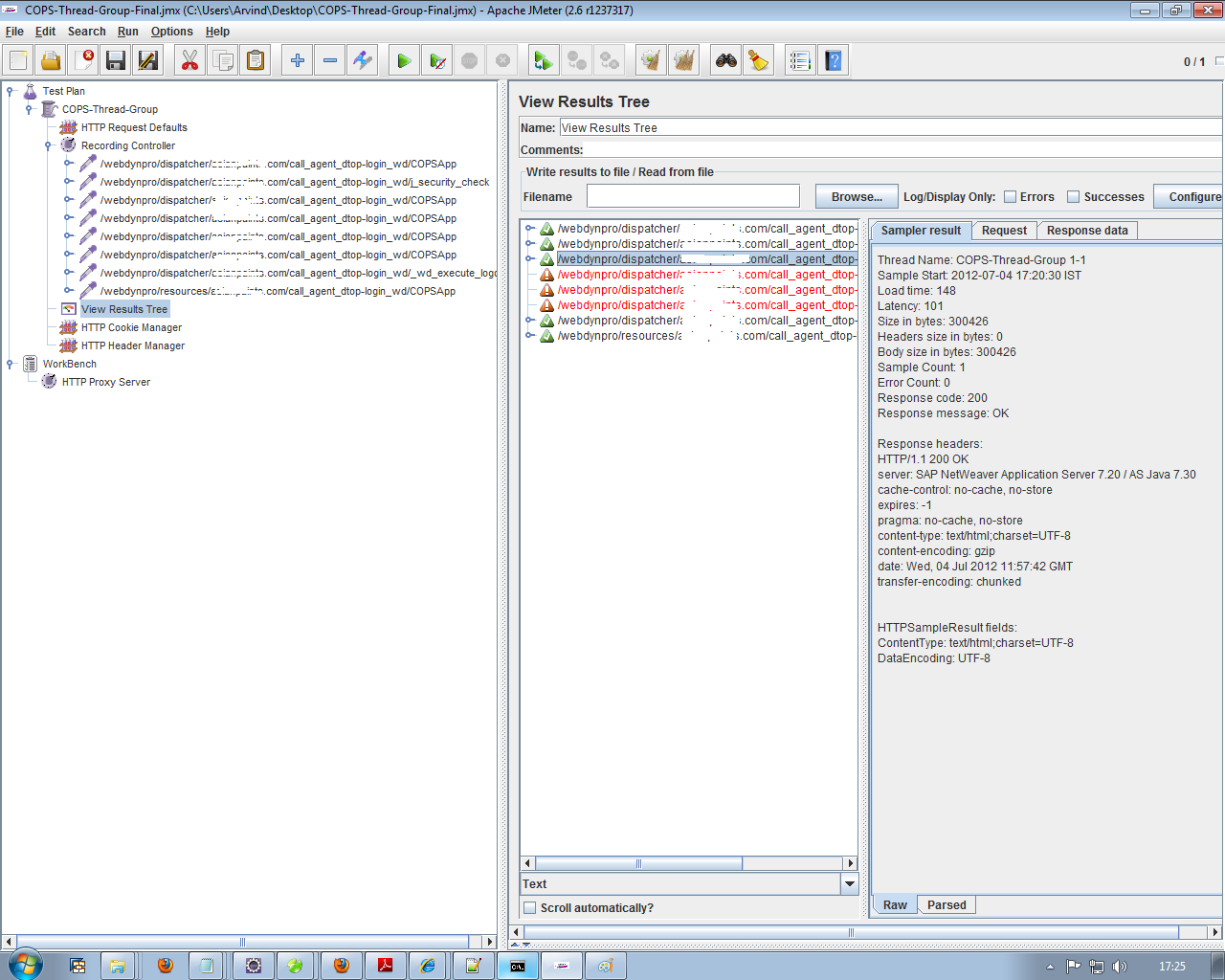Image resolution: width=1225 pixels, height=980 pixels.
Task: Click the Cut scissors icon
Action: click(189, 60)
